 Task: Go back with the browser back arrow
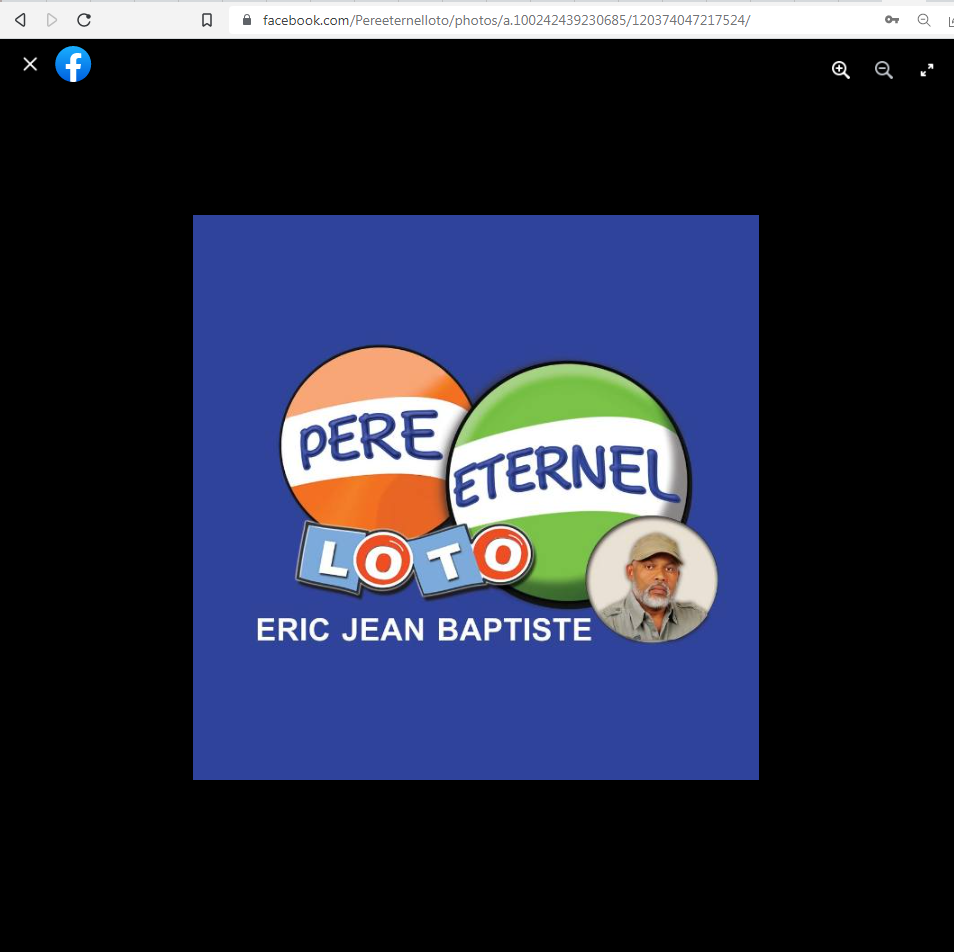(x=20, y=20)
